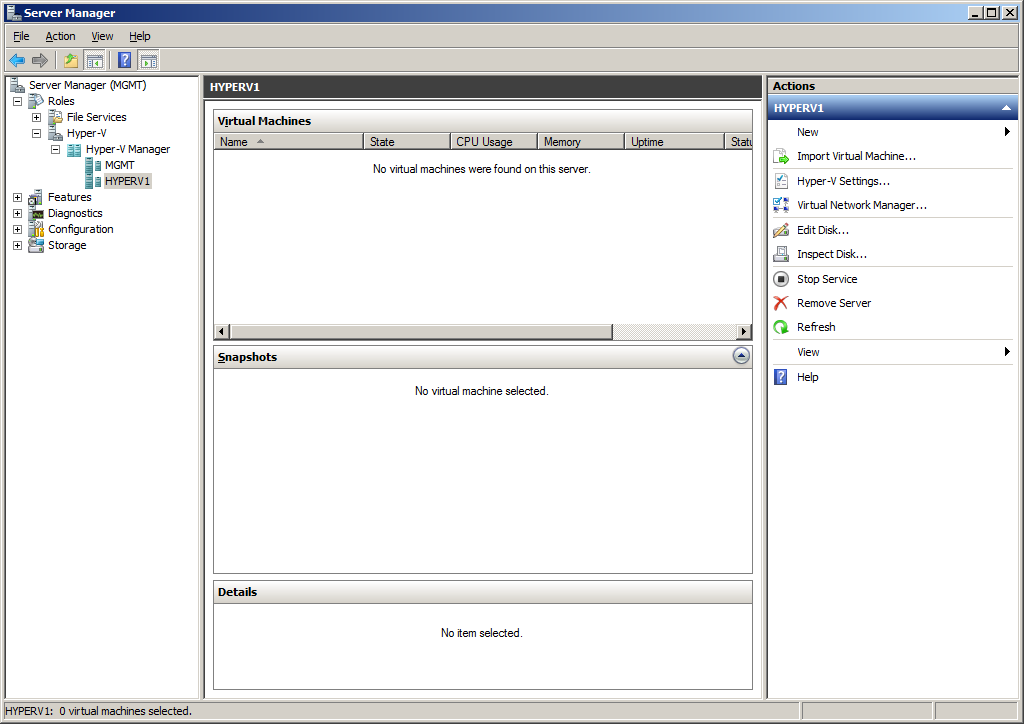Click the MGMT server icon in tree

point(93,165)
